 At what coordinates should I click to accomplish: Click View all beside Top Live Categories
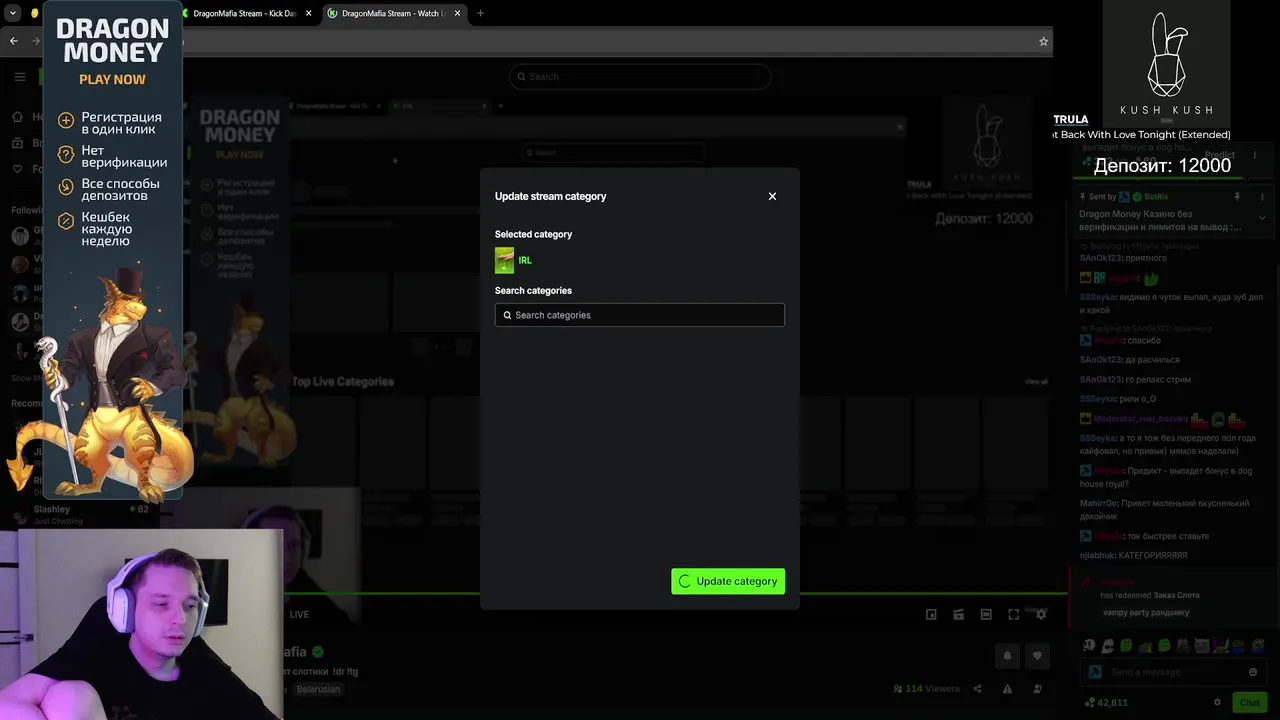[x=1036, y=381]
